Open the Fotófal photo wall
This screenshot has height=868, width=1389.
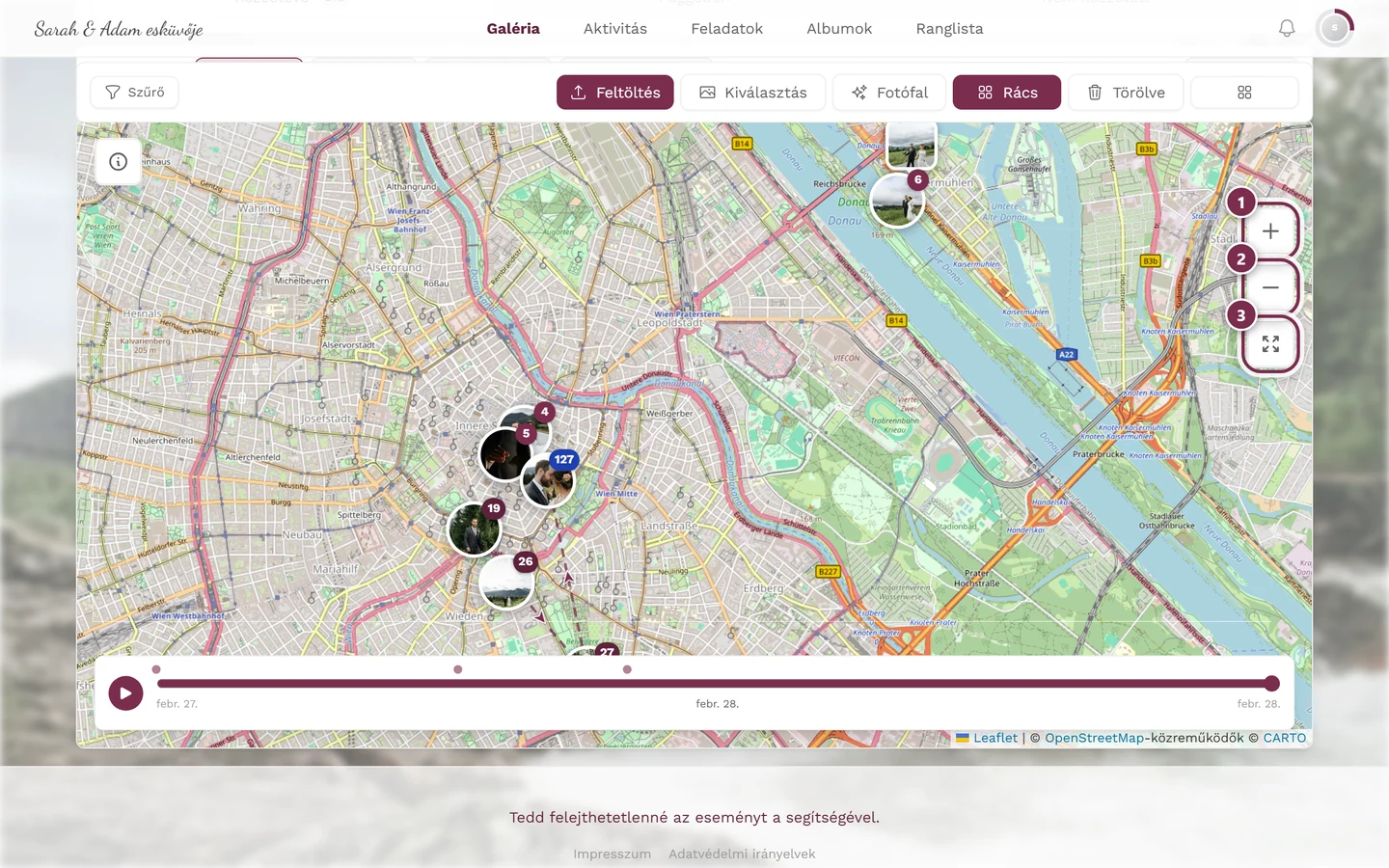(889, 93)
